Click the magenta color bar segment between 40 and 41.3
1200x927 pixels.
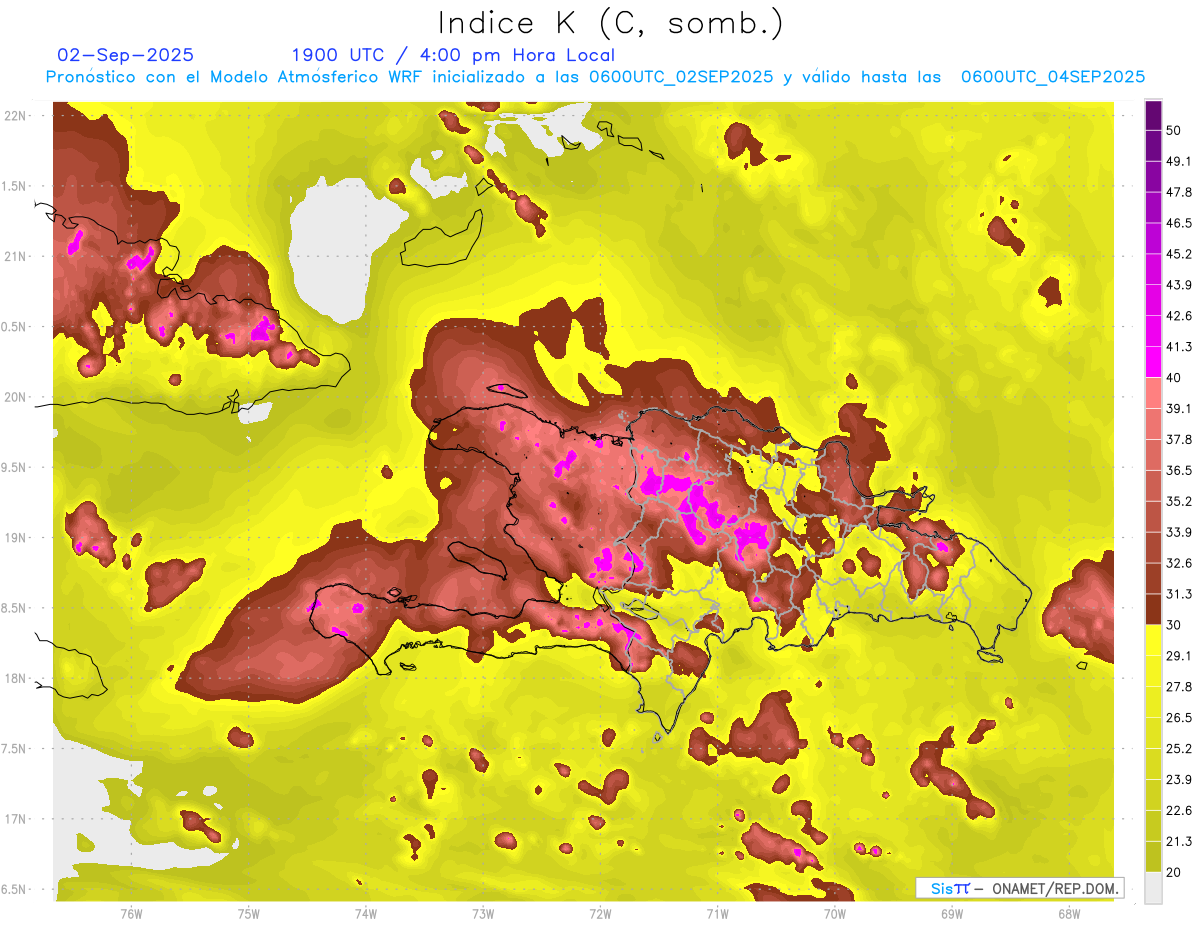click(x=1153, y=361)
